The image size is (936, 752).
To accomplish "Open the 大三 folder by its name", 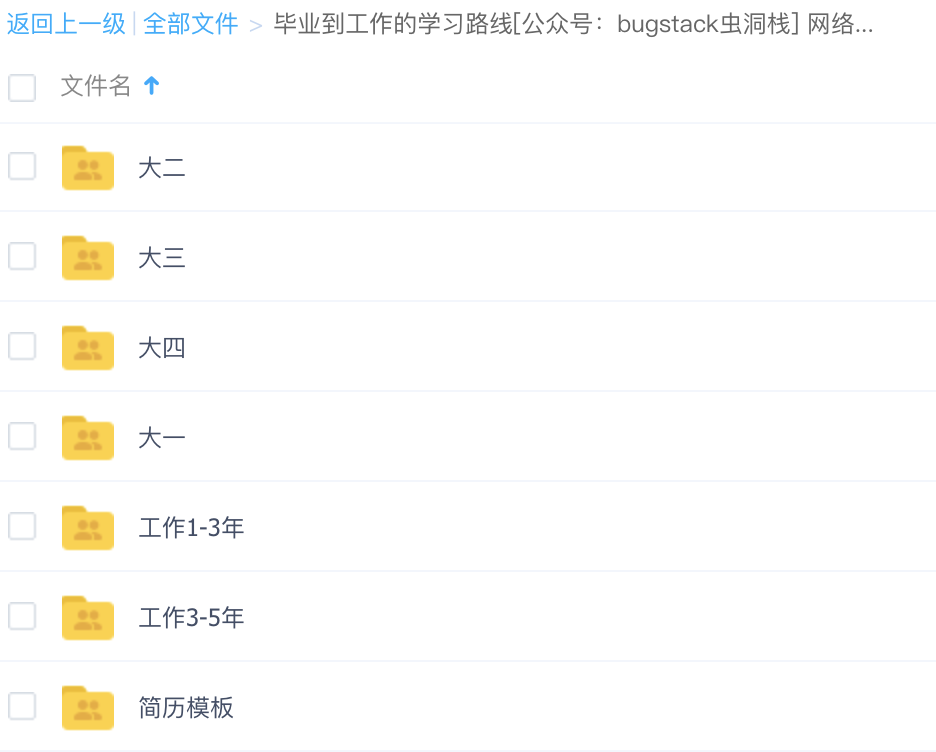I will [x=162, y=258].
